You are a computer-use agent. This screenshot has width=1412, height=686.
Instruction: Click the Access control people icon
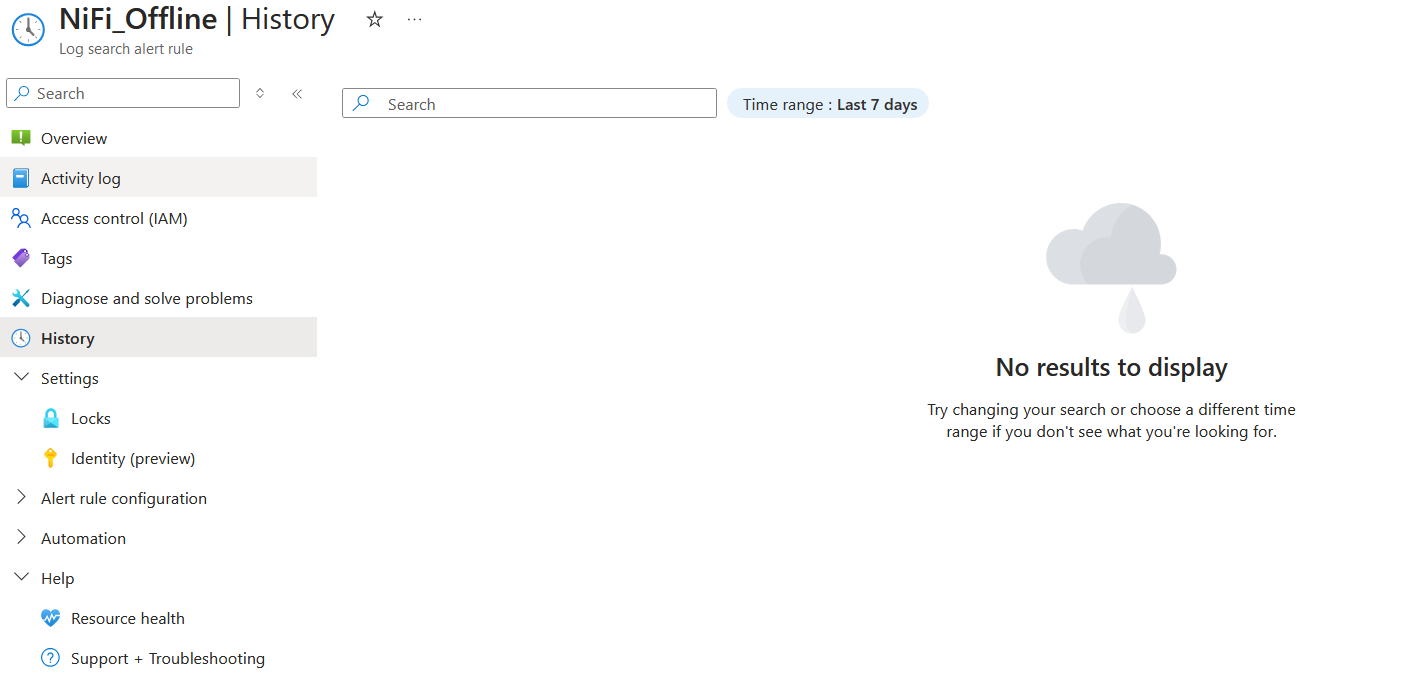[21, 218]
